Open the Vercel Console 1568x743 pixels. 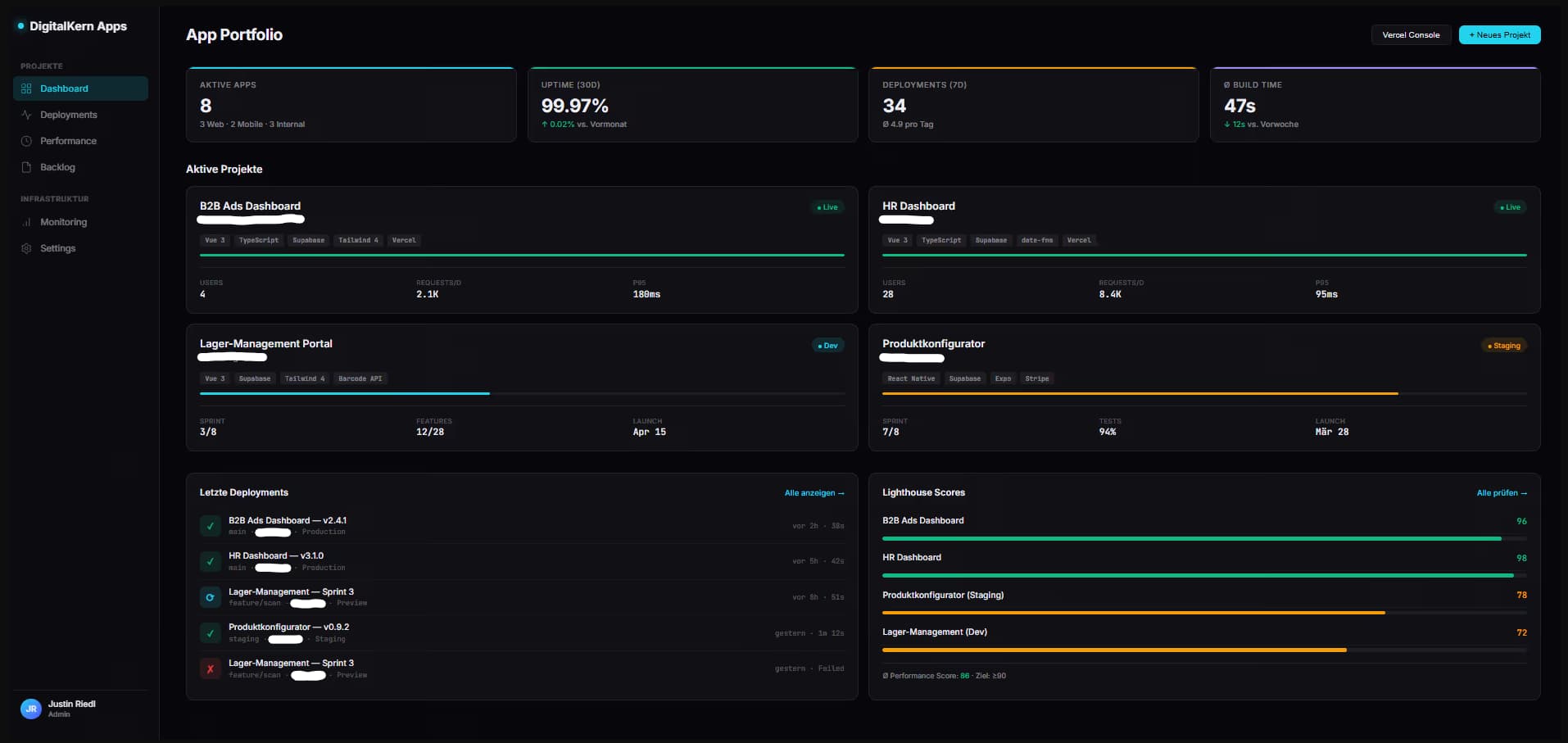click(x=1411, y=34)
